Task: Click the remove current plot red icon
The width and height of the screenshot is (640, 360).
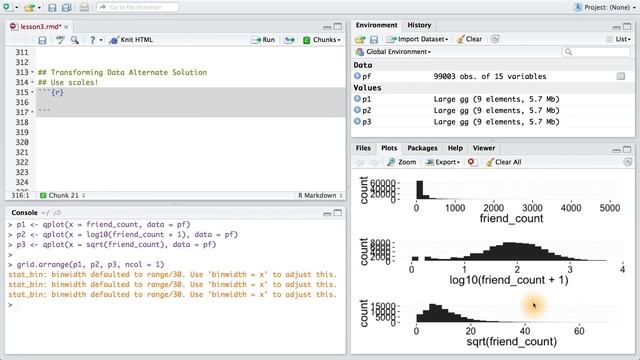Action: click(x=471, y=162)
